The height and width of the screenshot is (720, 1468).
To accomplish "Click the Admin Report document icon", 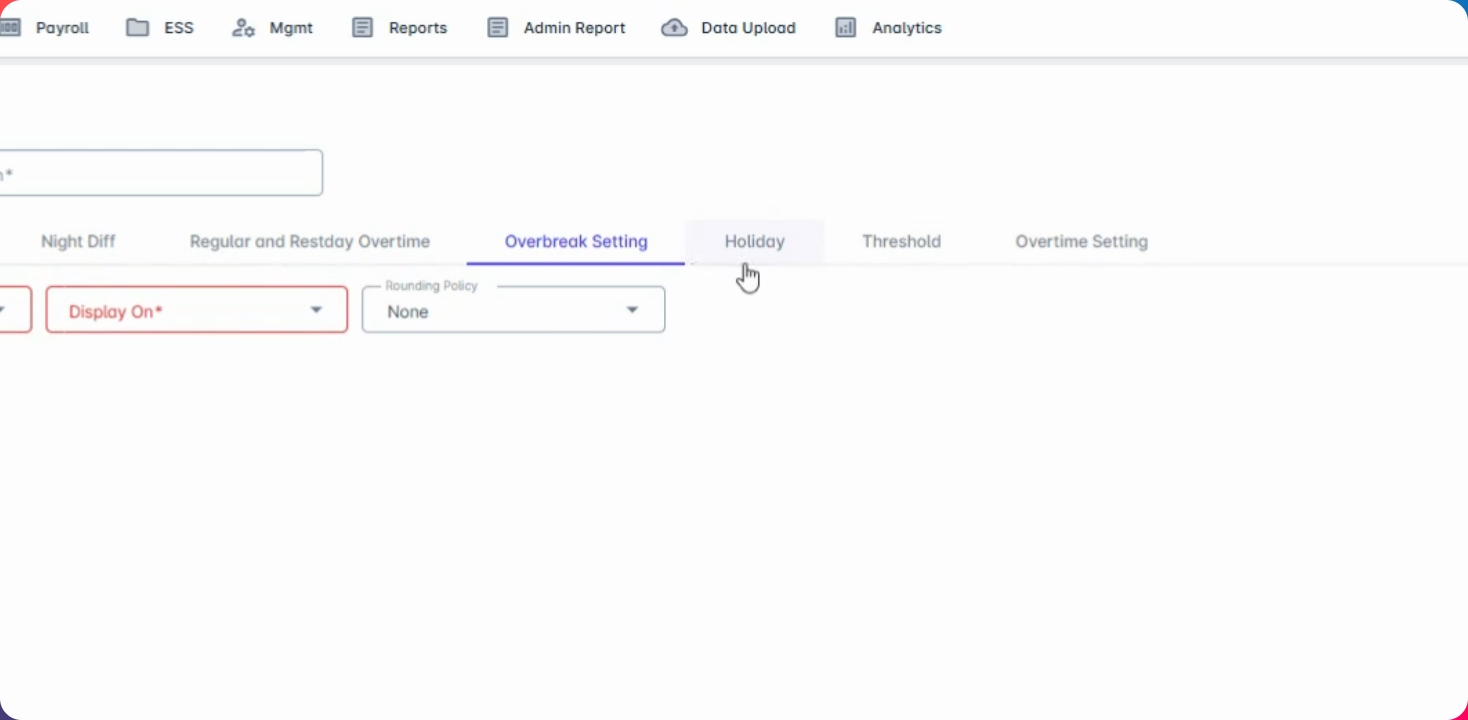I will (x=497, y=28).
